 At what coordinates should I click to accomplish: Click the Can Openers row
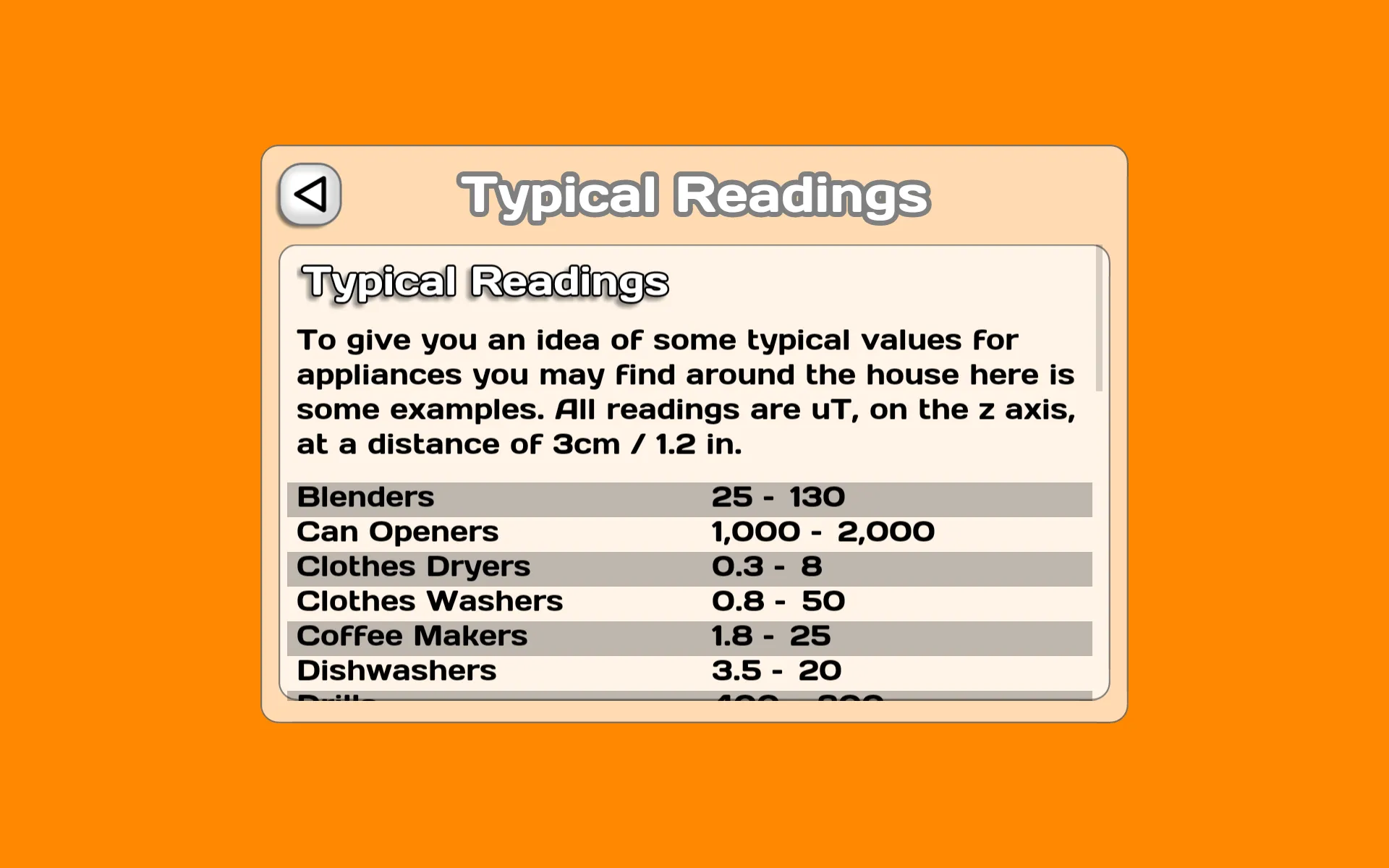690,531
